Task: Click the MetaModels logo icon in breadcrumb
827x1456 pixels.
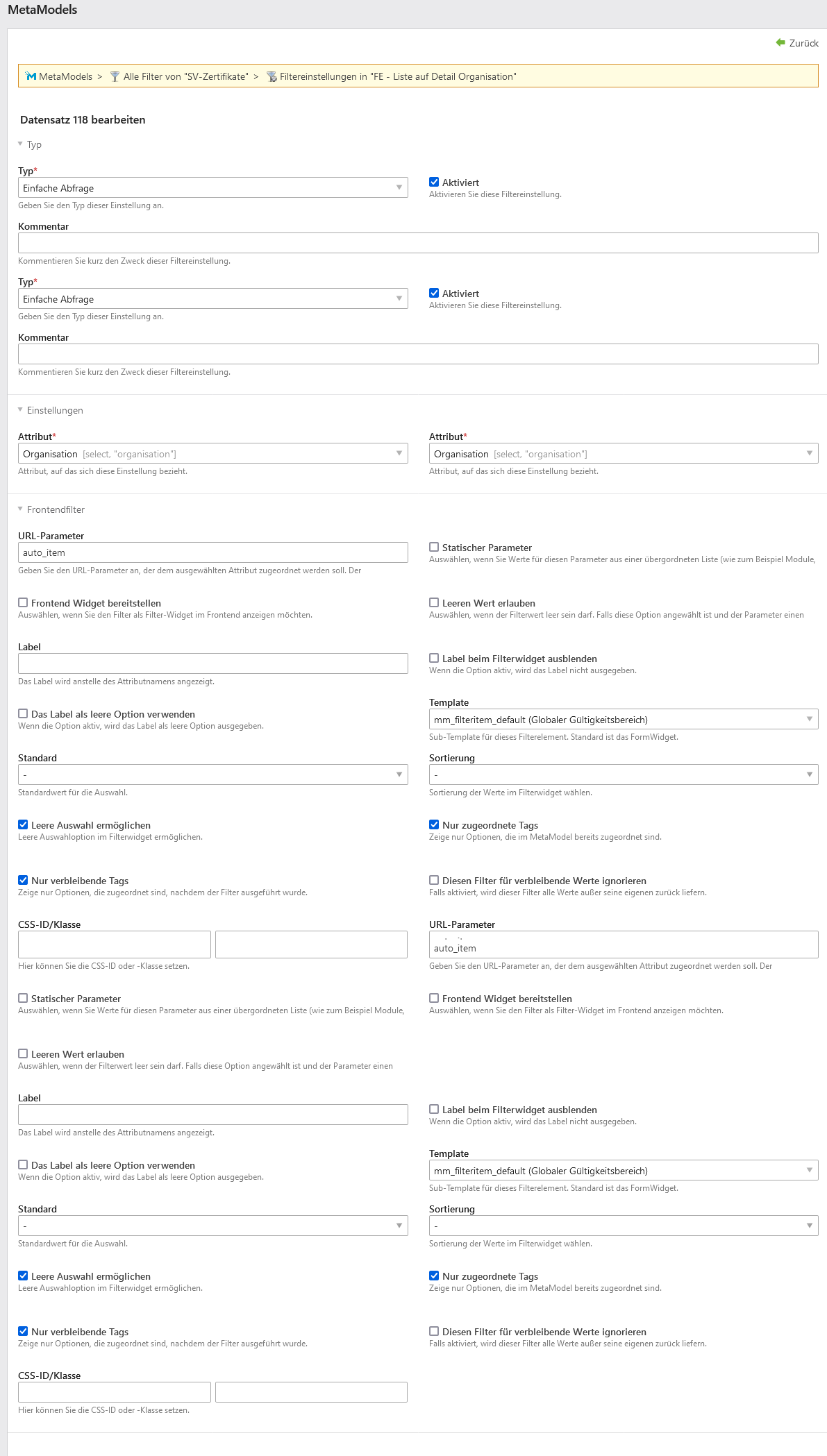Action: (31, 76)
